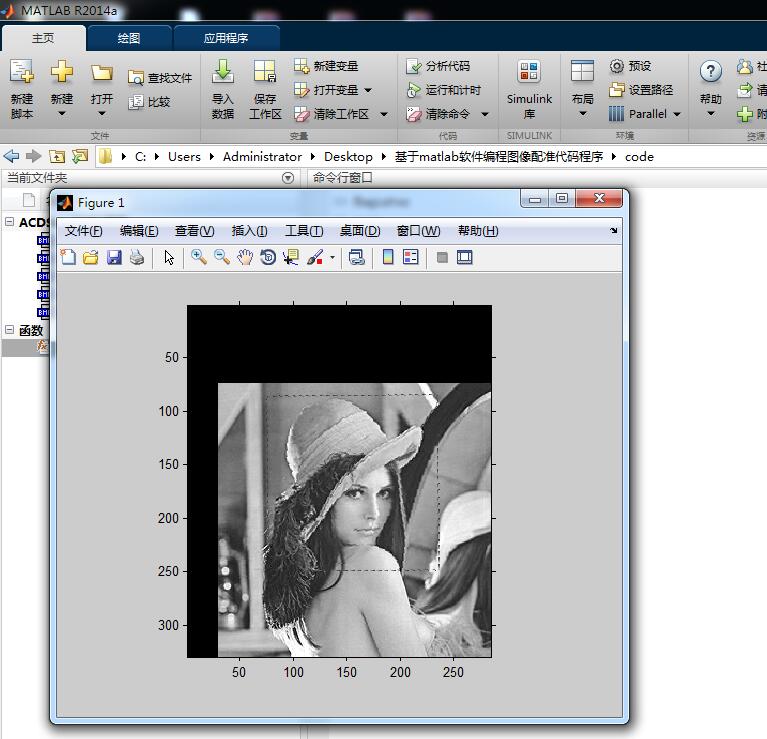The width and height of the screenshot is (767, 739).
Task: Open the Edit (编辑) menu in Figure 1
Action: pyautogui.click(x=139, y=231)
